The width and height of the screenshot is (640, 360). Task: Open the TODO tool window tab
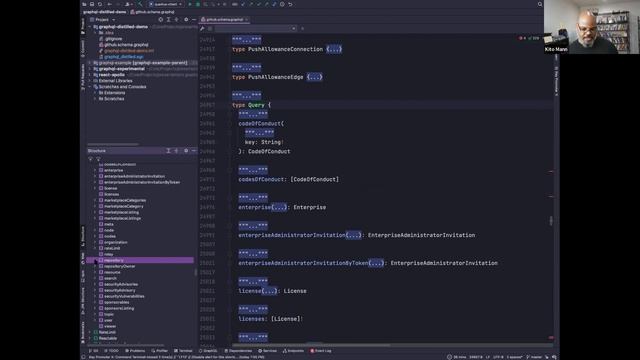(x=111, y=351)
